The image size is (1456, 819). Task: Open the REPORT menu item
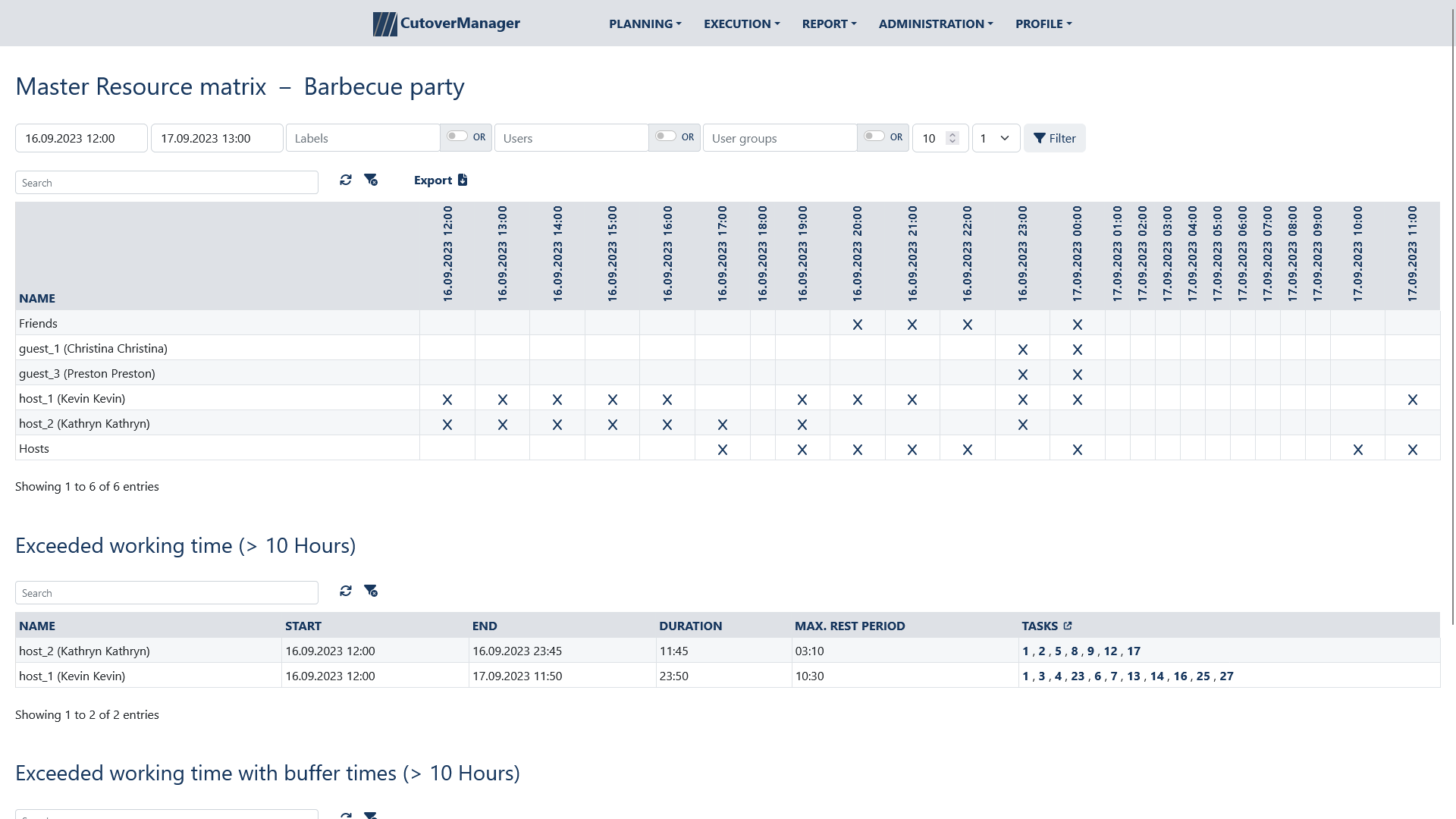click(x=828, y=23)
